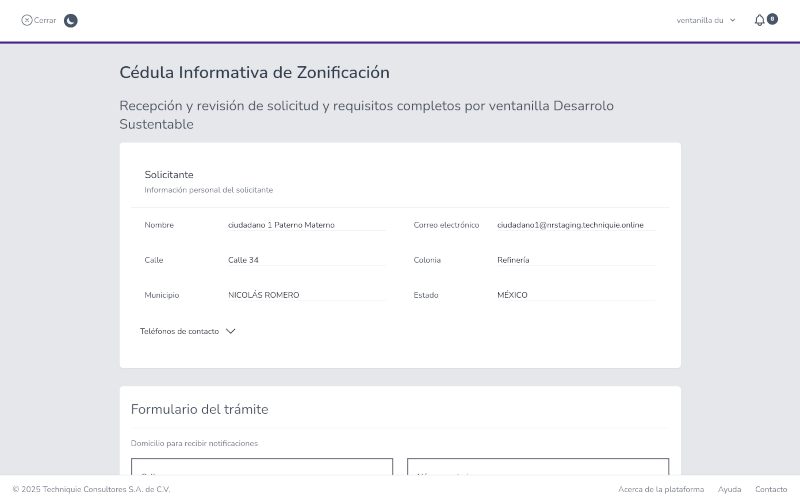
Task: Click the Formulario del trámite heading
Action: 199,409
